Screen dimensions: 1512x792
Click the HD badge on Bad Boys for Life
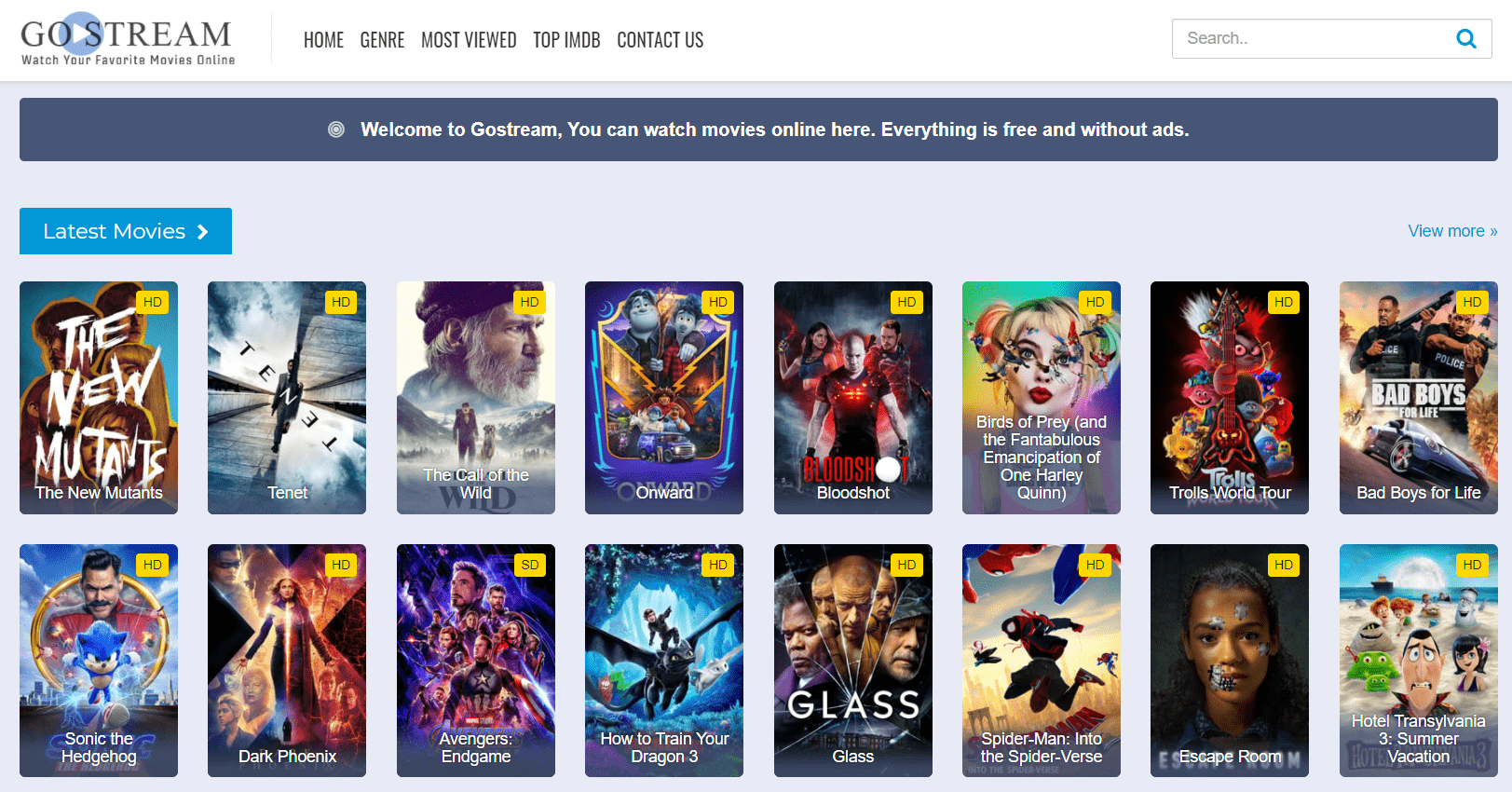[x=1472, y=302]
